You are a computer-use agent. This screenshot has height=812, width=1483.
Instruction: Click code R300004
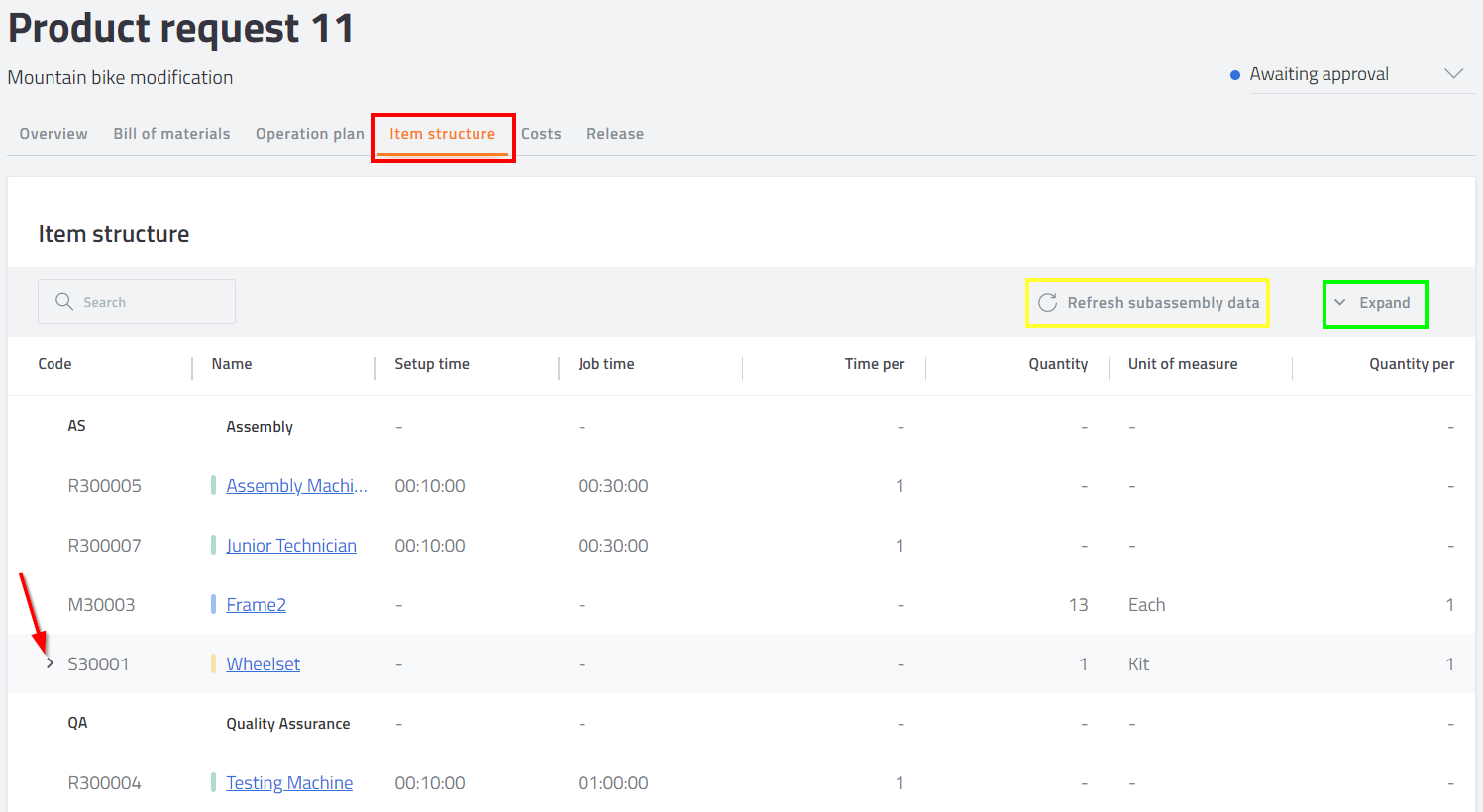104,783
